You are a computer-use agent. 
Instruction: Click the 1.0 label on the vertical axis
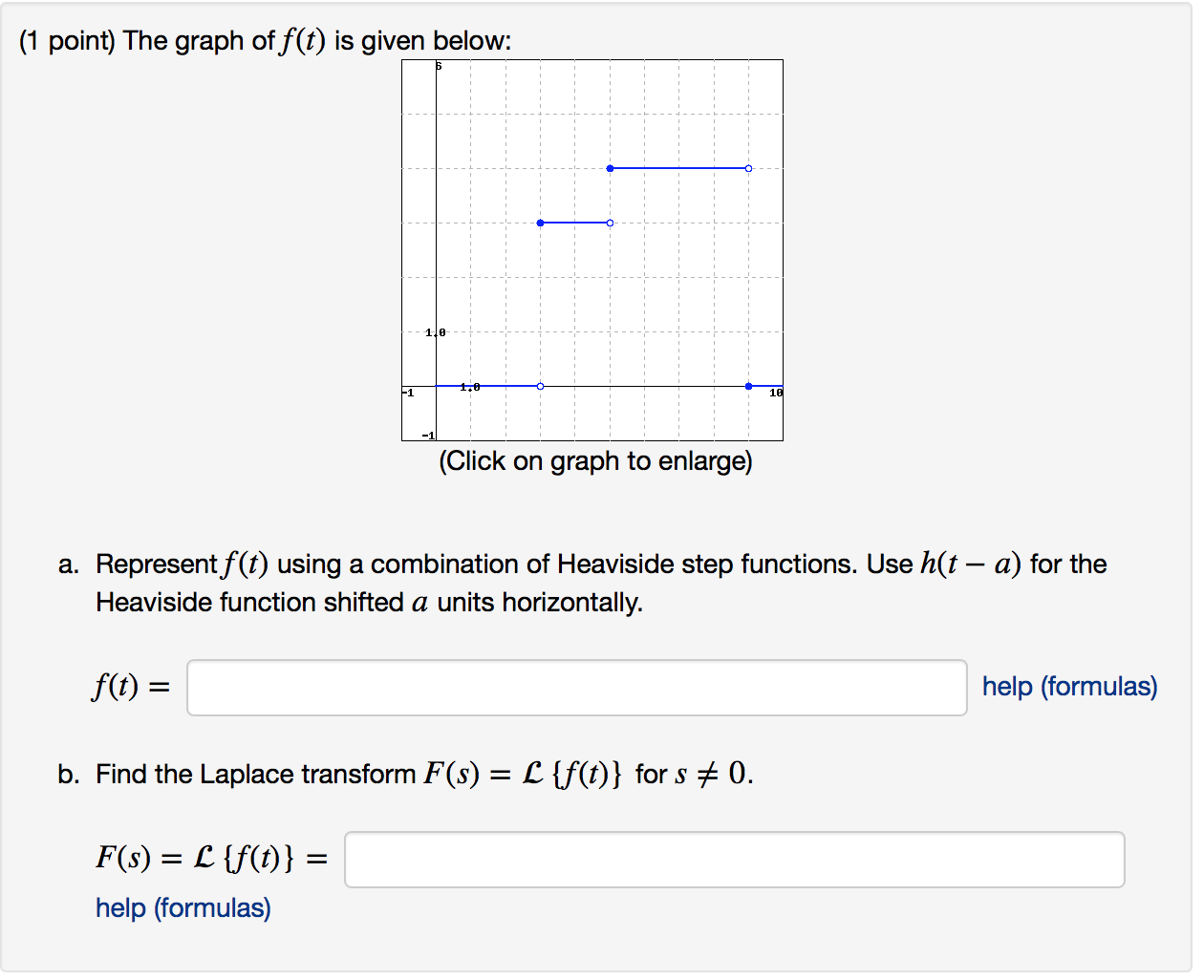click(x=435, y=331)
